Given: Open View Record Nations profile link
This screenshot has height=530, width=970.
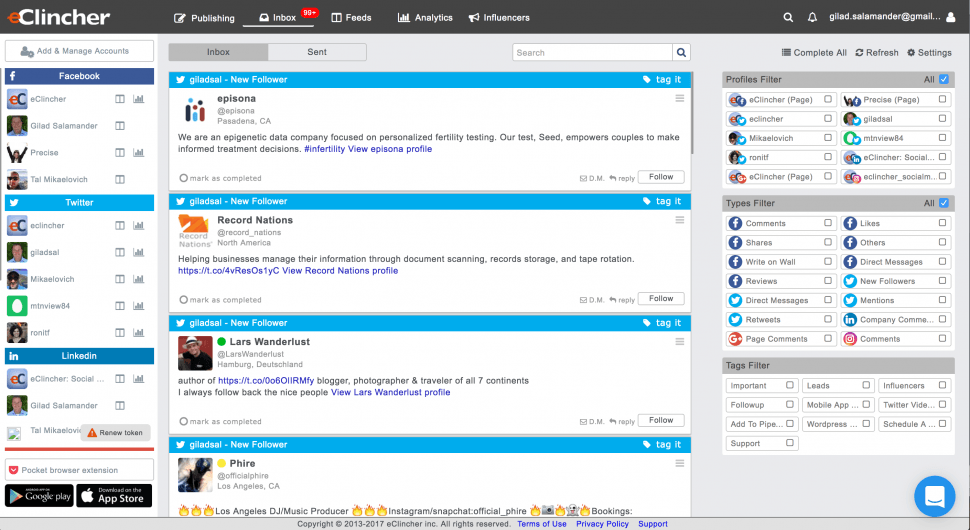Looking at the screenshot, I should tap(340, 270).
